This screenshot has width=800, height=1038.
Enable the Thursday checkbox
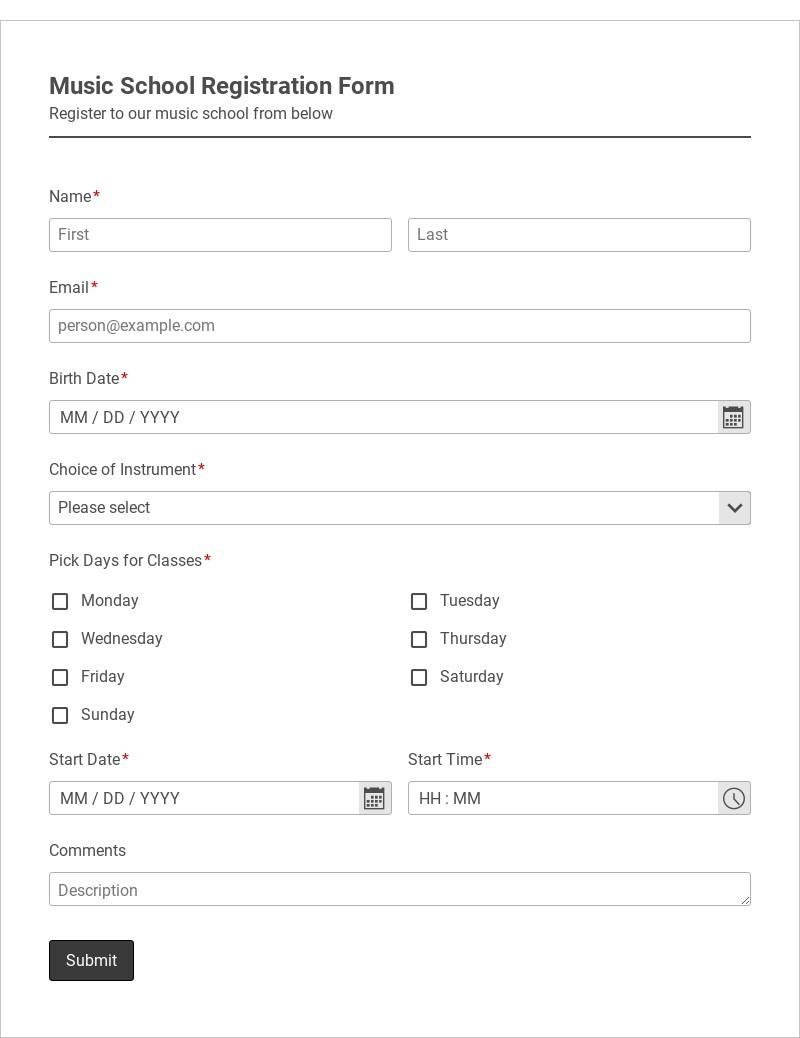pyautogui.click(x=419, y=639)
